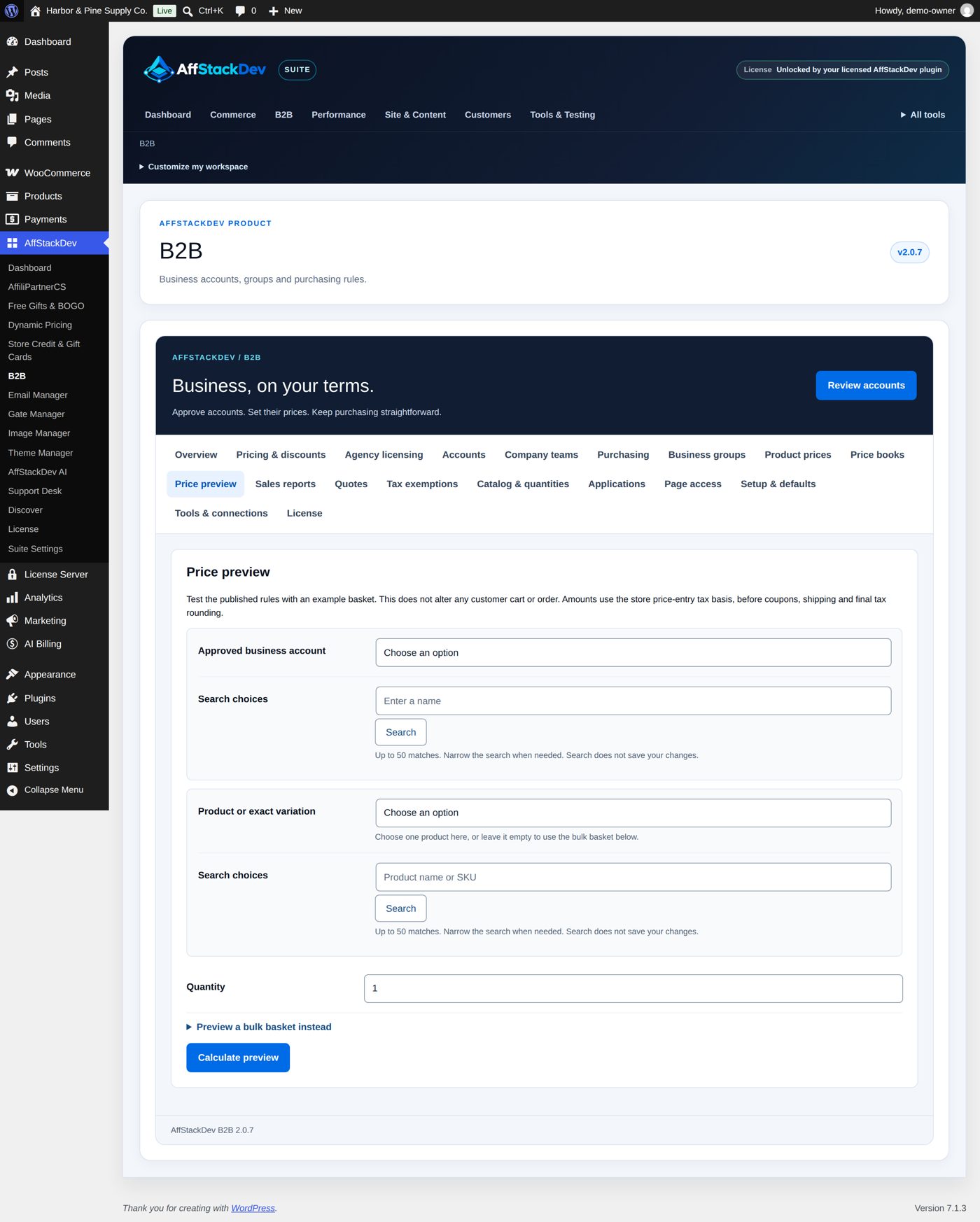980x1222 pixels.
Task: Expand Customize my workspace
Action: point(194,167)
